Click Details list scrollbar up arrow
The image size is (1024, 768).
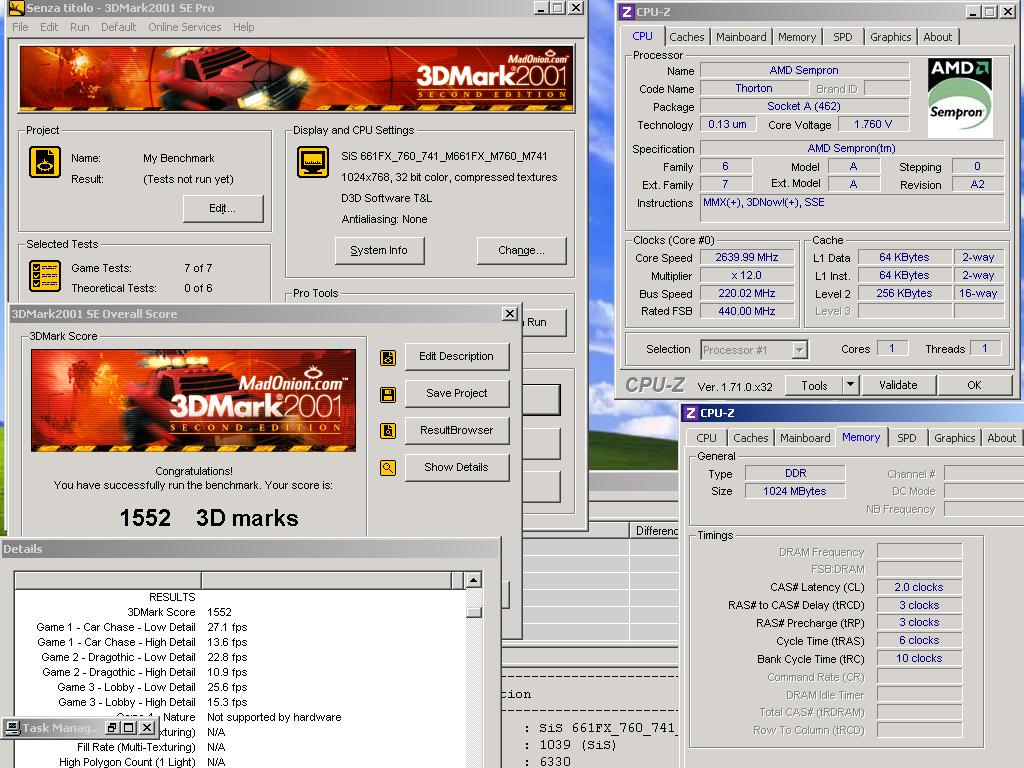coord(474,580)
